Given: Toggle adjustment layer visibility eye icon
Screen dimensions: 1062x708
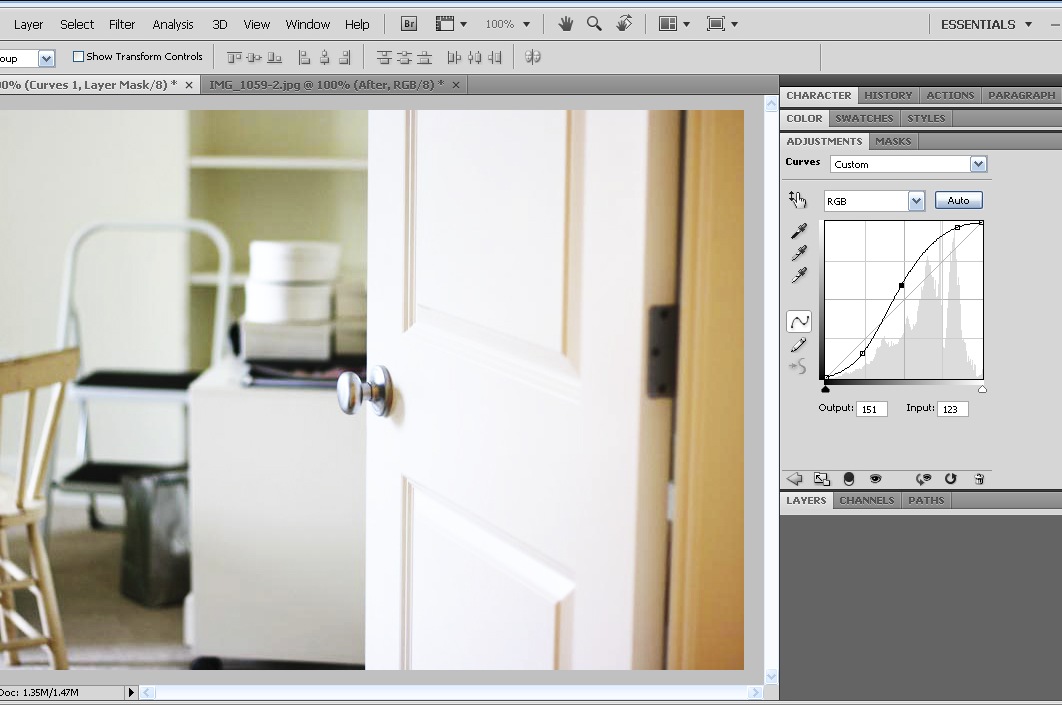Looking at the screenshot, I should click(x=875, y=479).
